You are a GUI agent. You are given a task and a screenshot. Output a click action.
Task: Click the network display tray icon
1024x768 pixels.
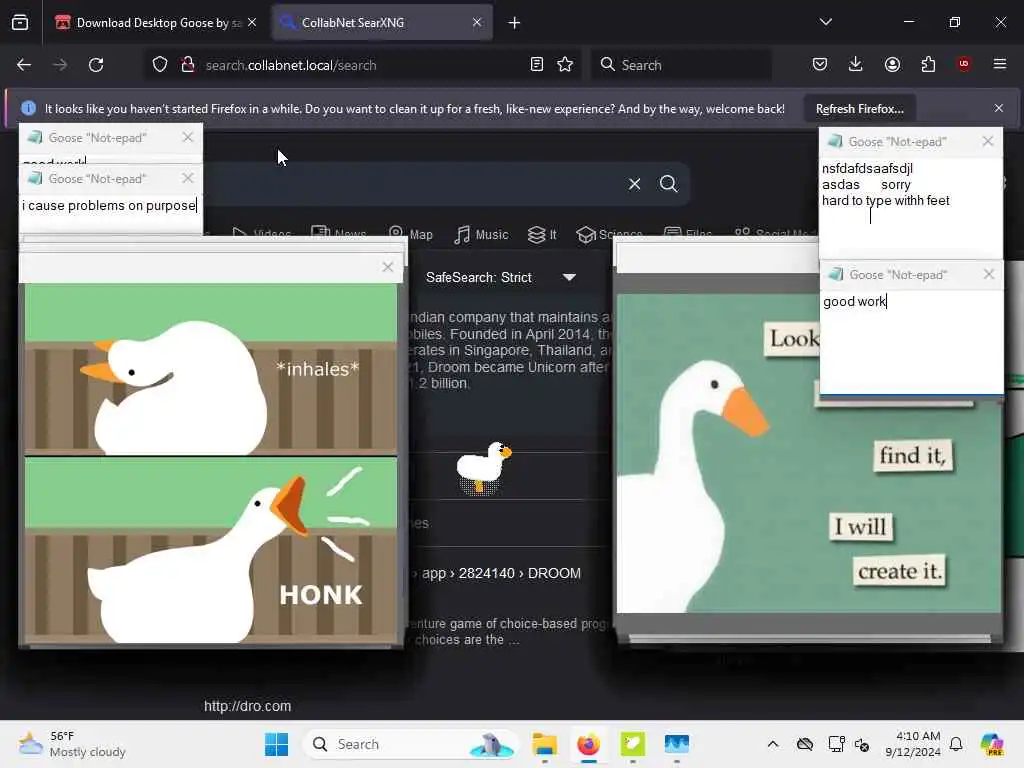(836, 744)
